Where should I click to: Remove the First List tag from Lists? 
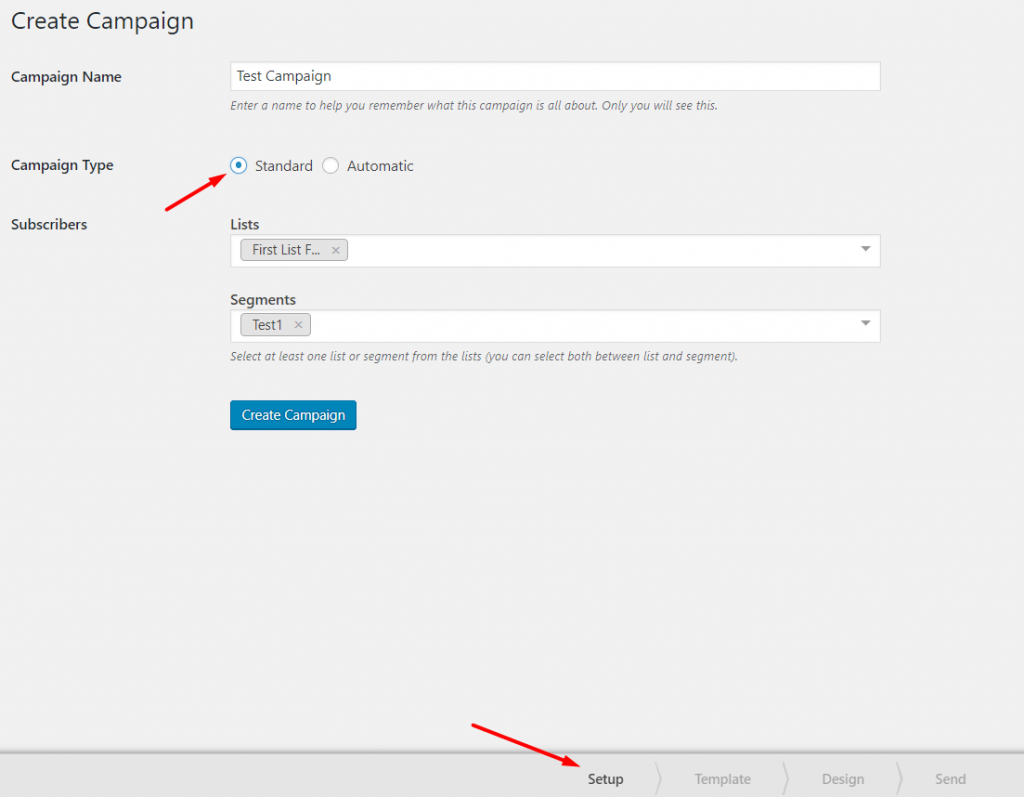click(x=336, y=250)
